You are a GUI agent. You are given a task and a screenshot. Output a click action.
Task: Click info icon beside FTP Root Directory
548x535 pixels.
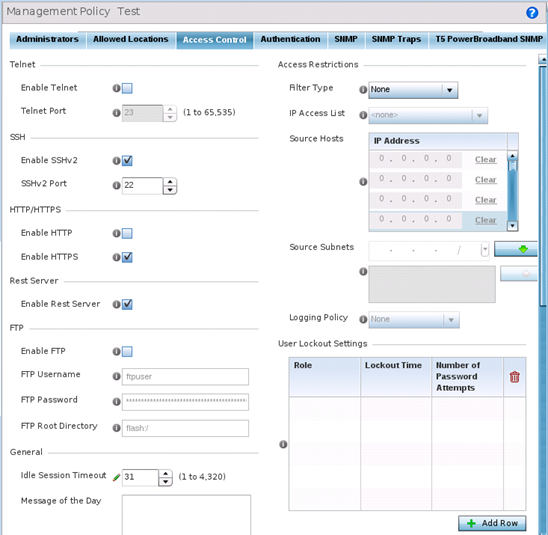point(116,428)
